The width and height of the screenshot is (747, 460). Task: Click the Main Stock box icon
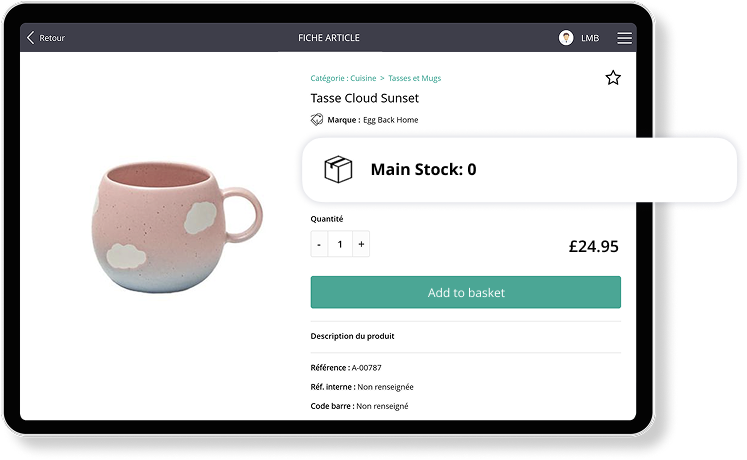[x=339, y=169]
